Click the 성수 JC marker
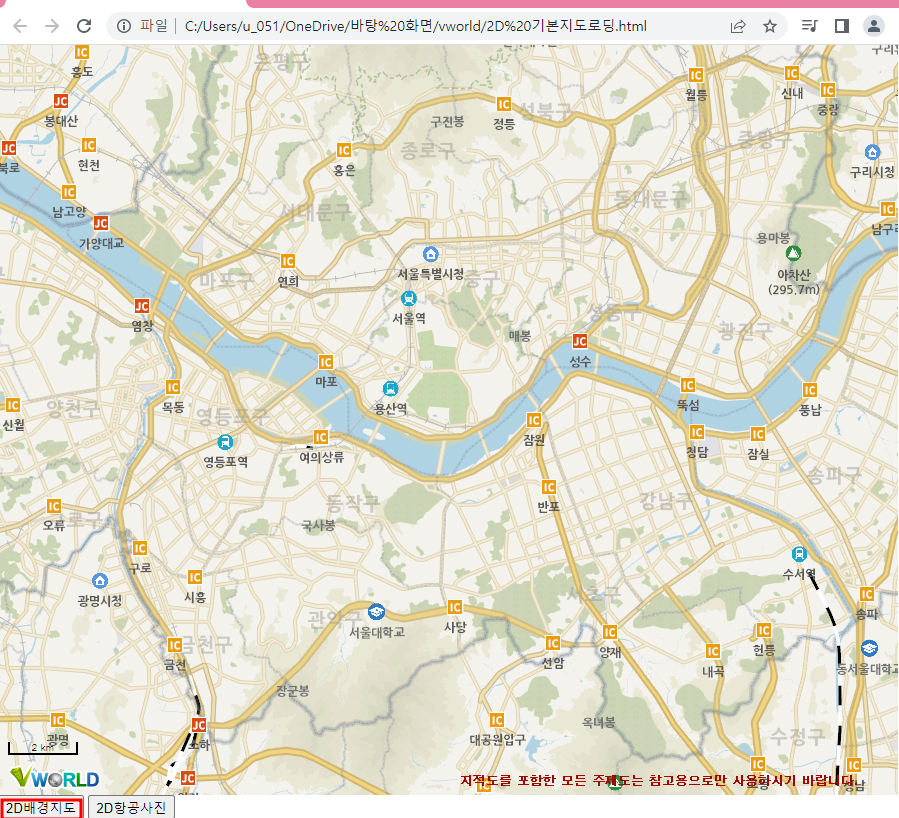This screenshot has height=818, width=899. pyautogui.click(x=580, y=342)
